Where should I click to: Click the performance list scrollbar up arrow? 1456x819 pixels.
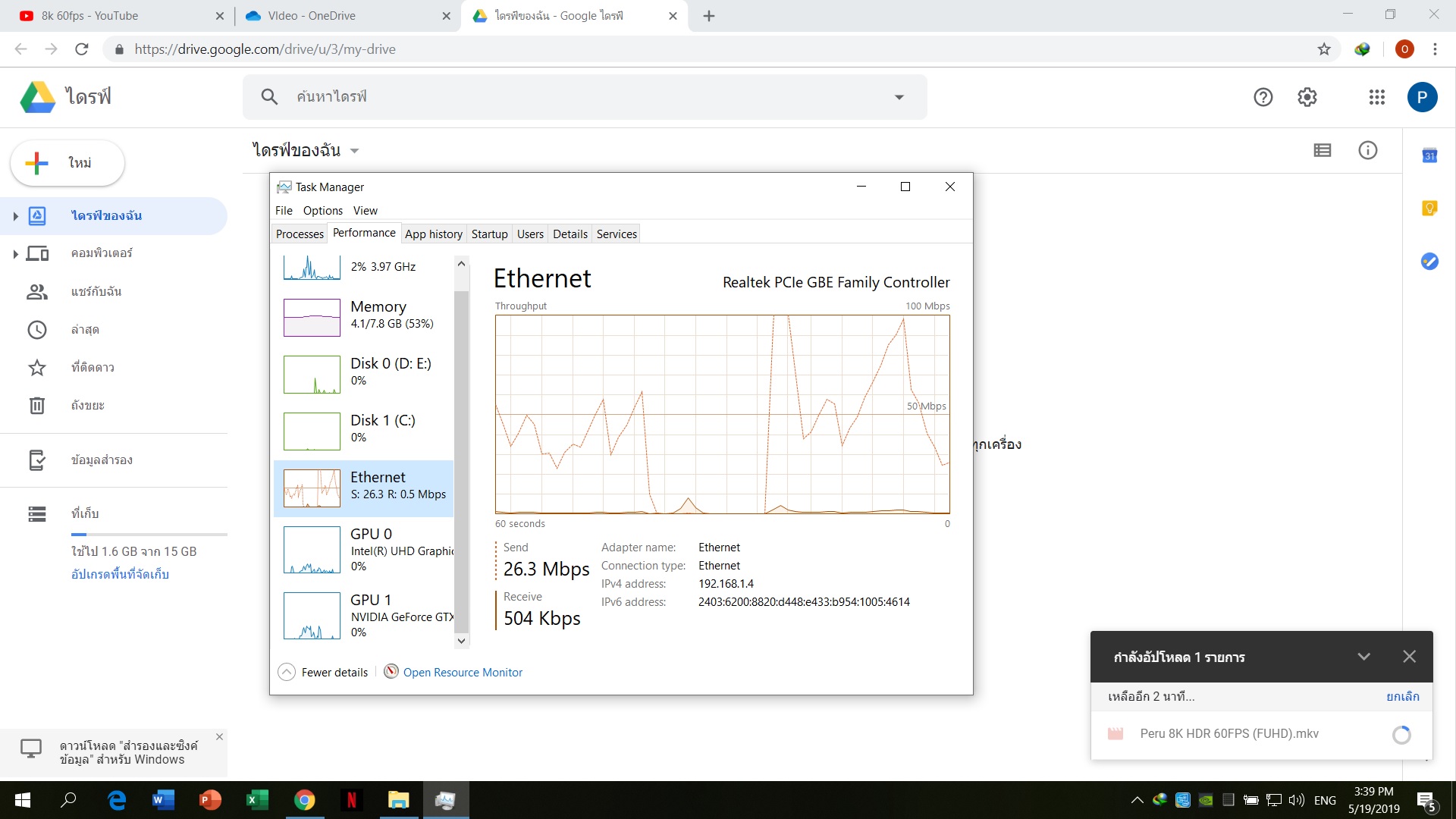click(x=461, y=264)
